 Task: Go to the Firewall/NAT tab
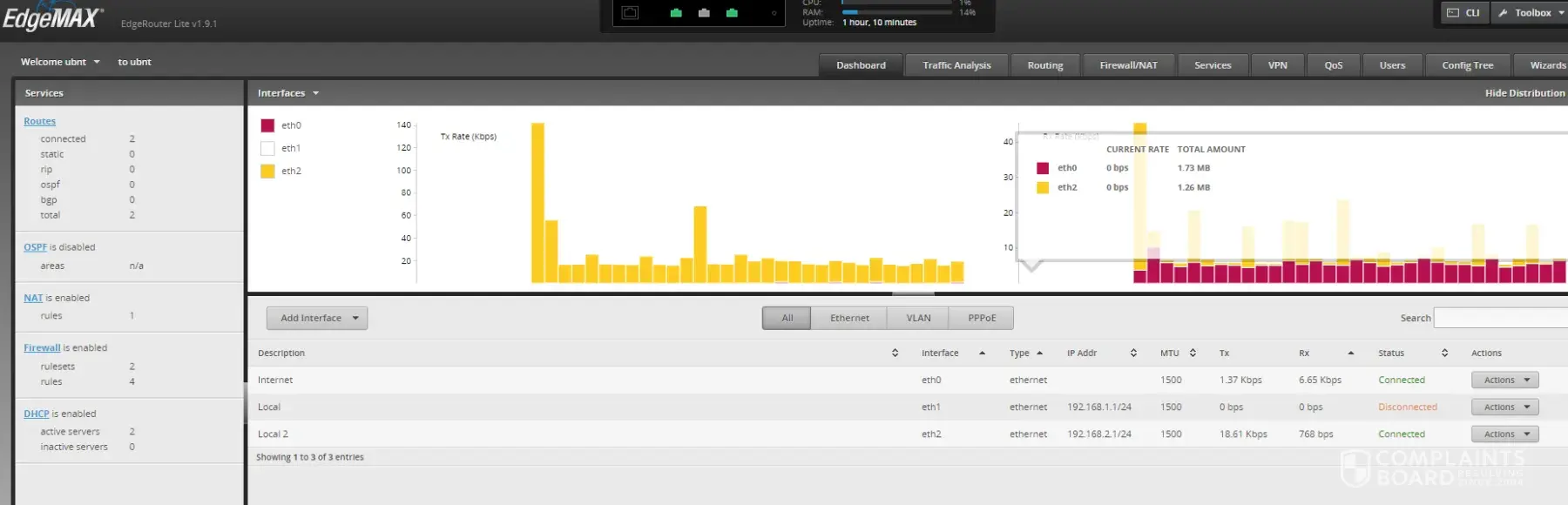[1128, 65]
